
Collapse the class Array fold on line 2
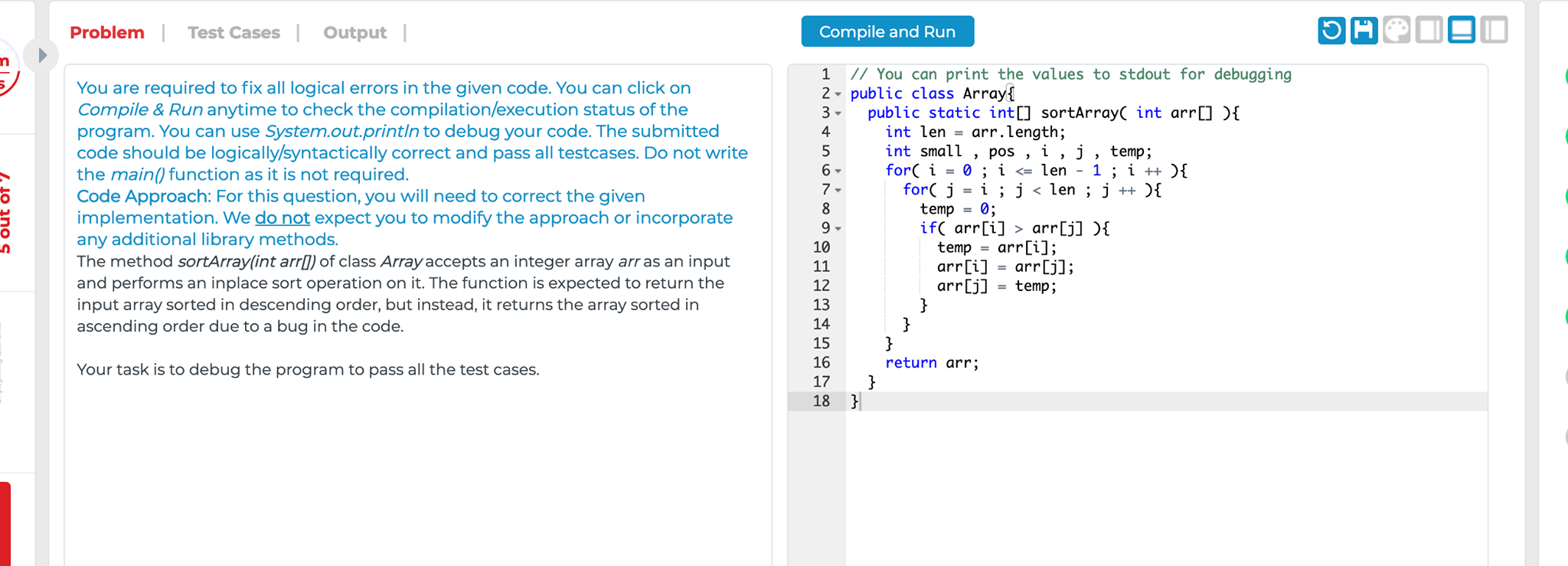(x=838, y=94)
